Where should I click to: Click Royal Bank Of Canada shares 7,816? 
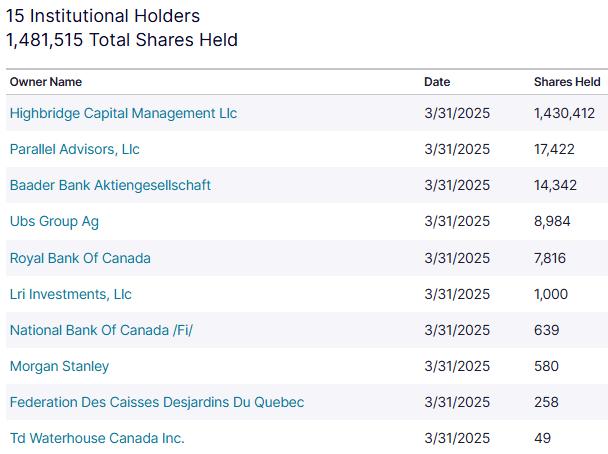pyautogui.click(x=550, y=258)
